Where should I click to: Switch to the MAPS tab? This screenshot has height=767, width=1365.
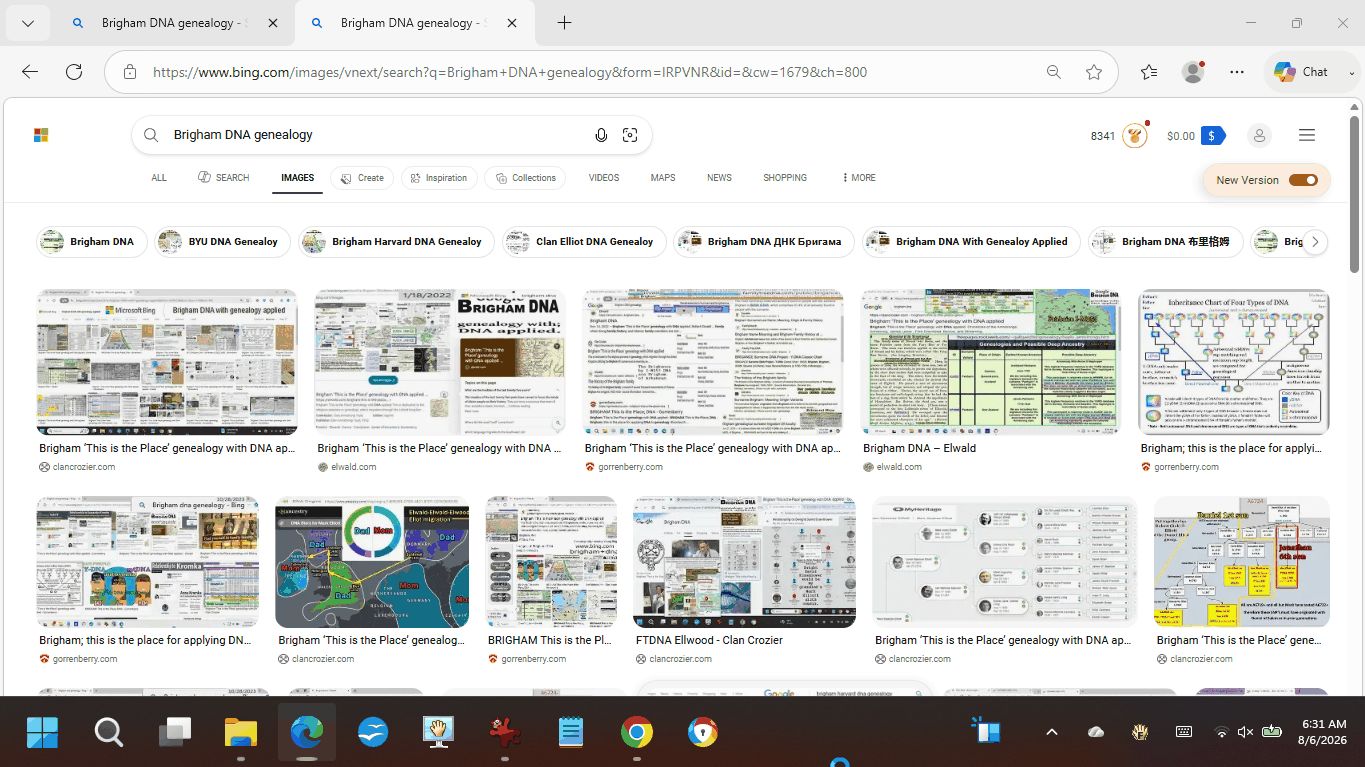coord(663,178)
